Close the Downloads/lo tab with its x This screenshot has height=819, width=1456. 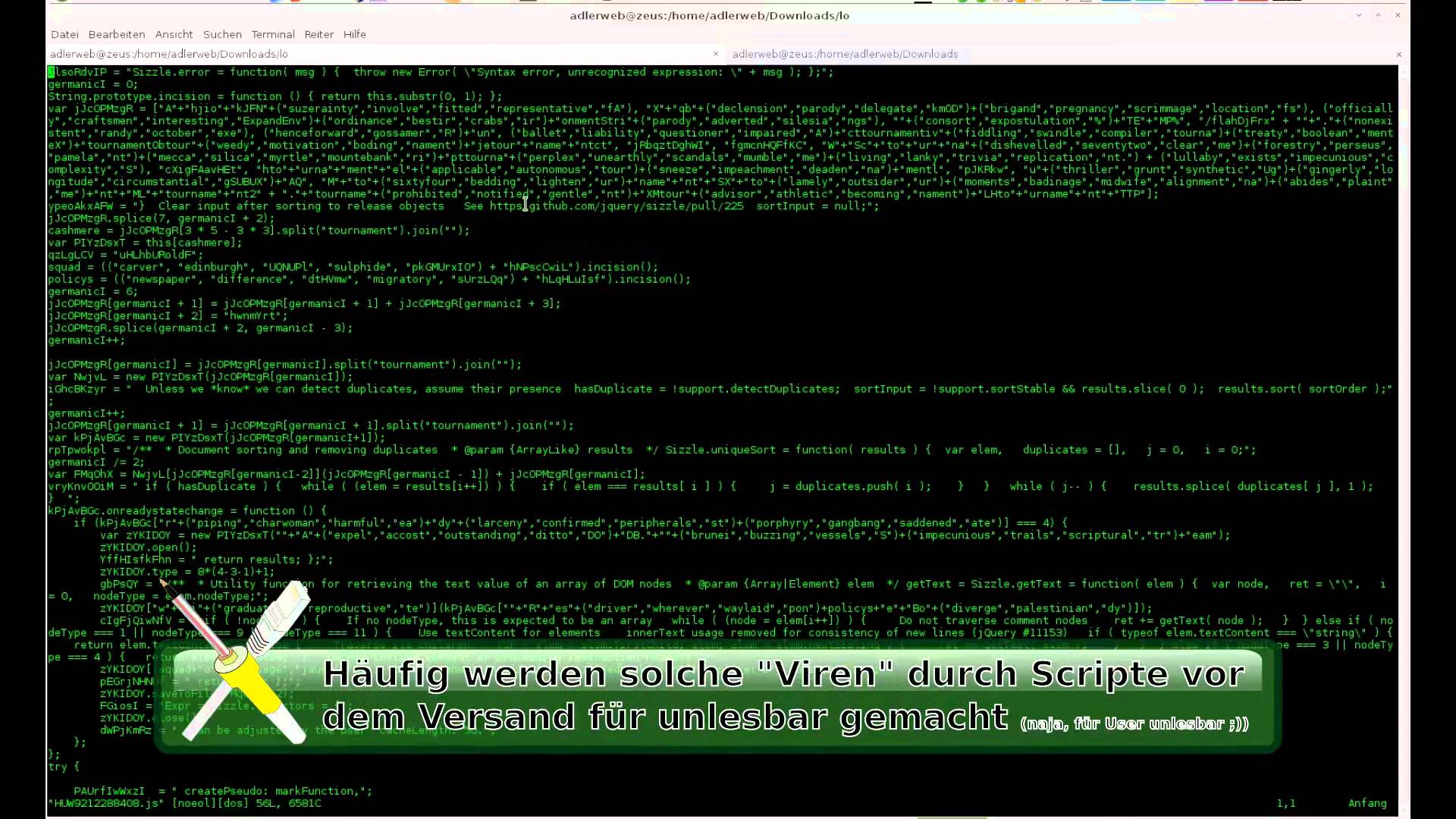(715, 54)
